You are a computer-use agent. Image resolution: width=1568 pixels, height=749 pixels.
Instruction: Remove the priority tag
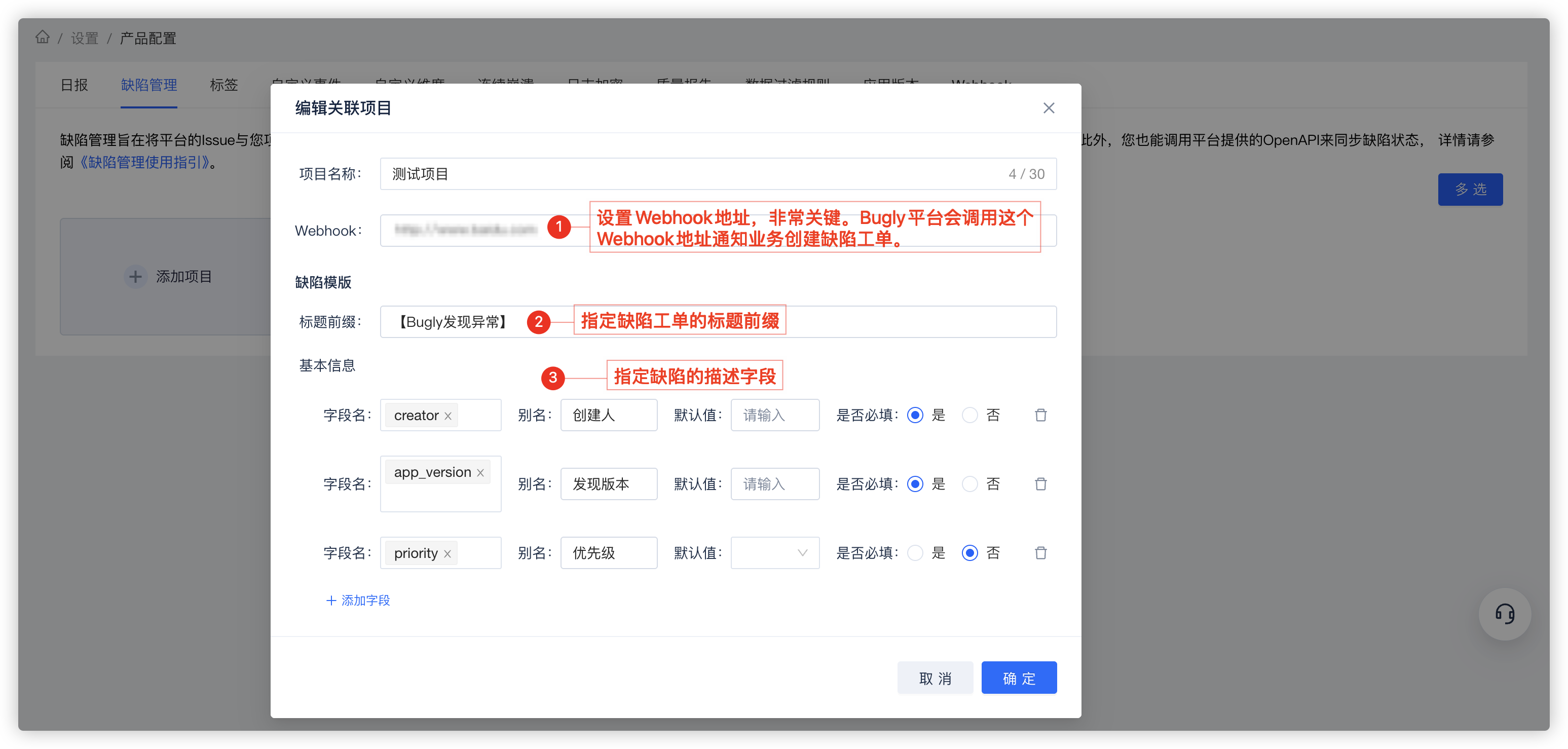click(447, 554)
